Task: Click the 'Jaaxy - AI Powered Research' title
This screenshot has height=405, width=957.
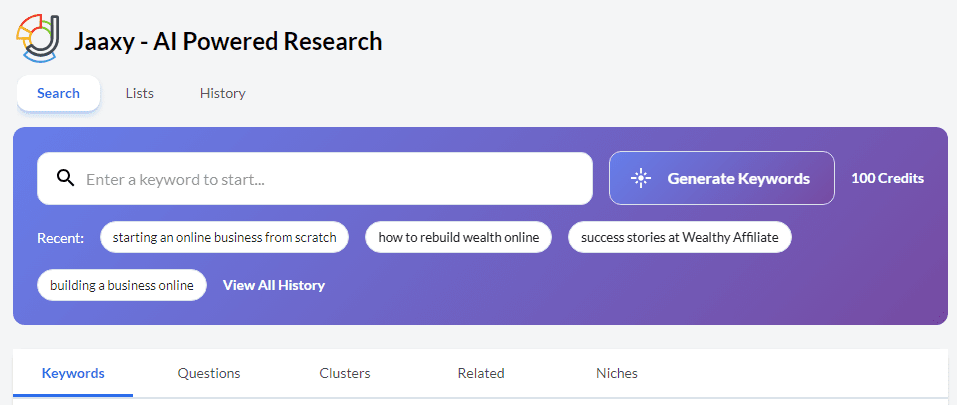Action: [228, 41]
